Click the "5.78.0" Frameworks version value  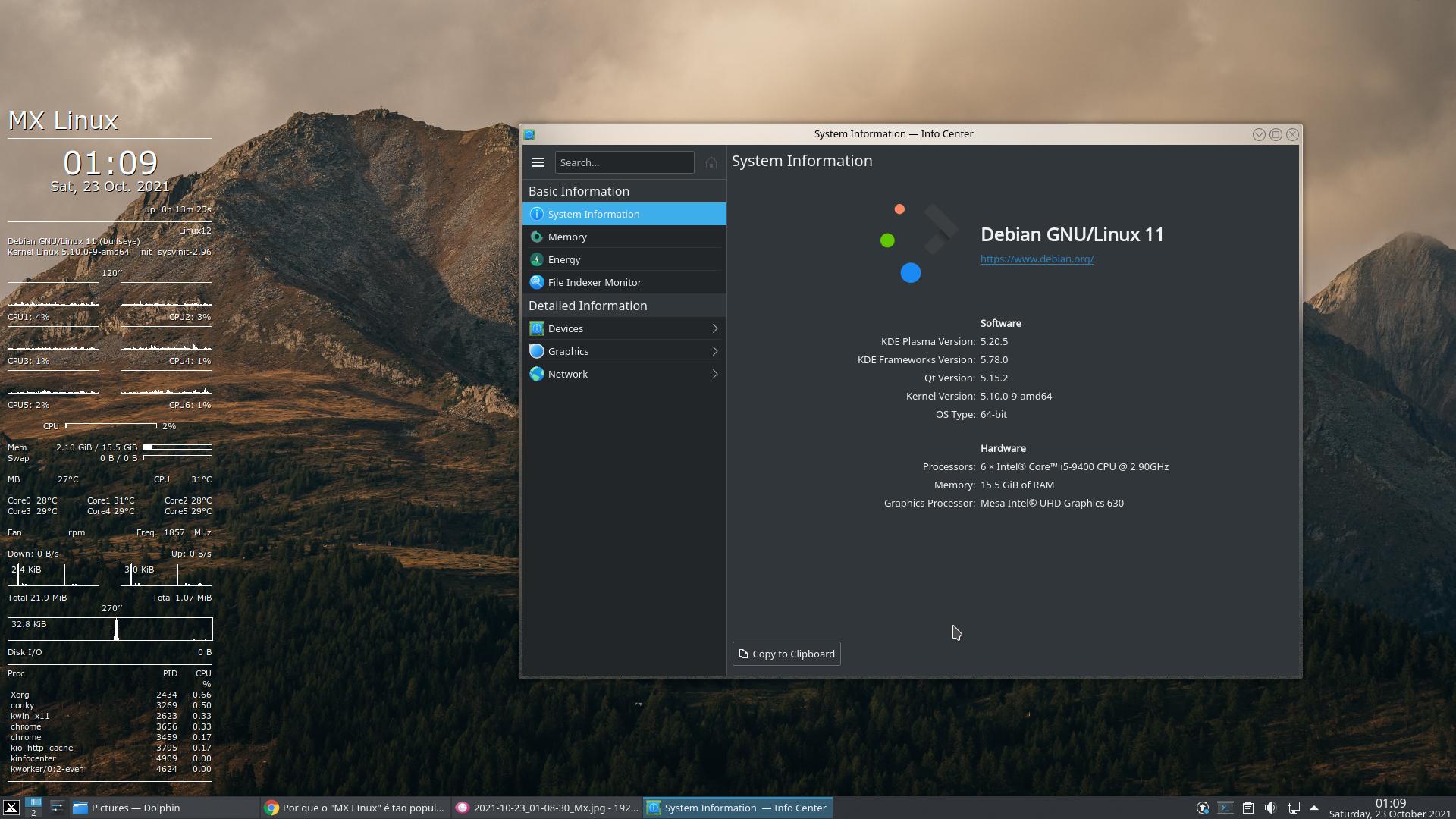[x=994, y=359]
